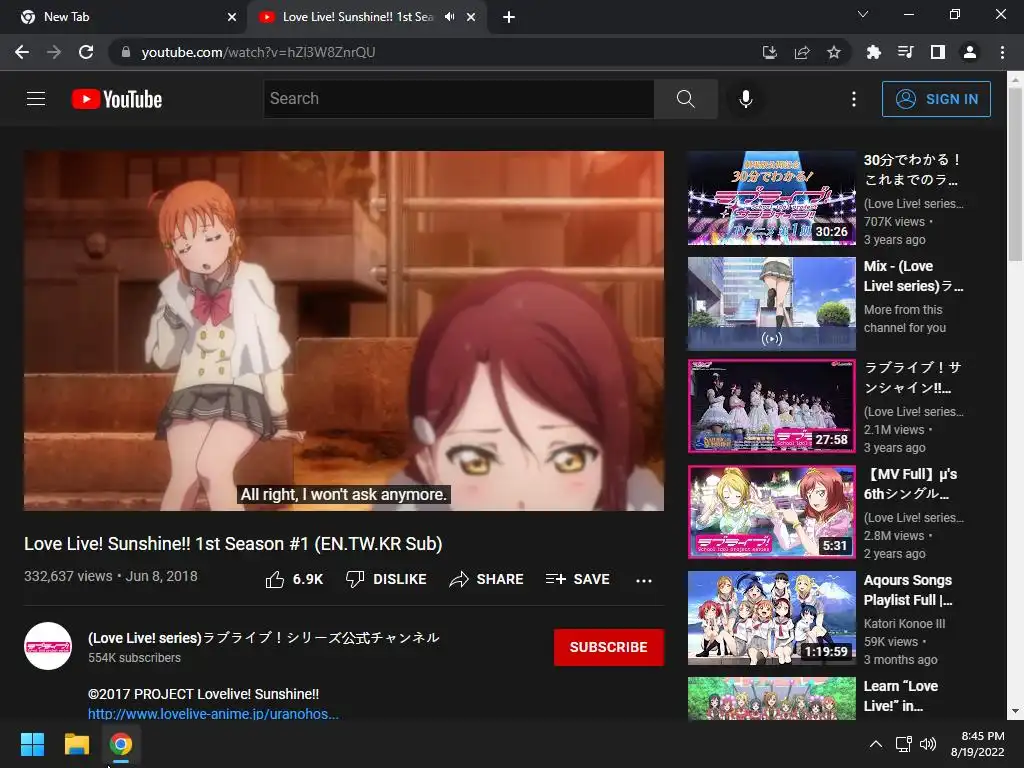Open the Love Live channel avatar
Screen dimensions: 1024x768
pos(48,646)
